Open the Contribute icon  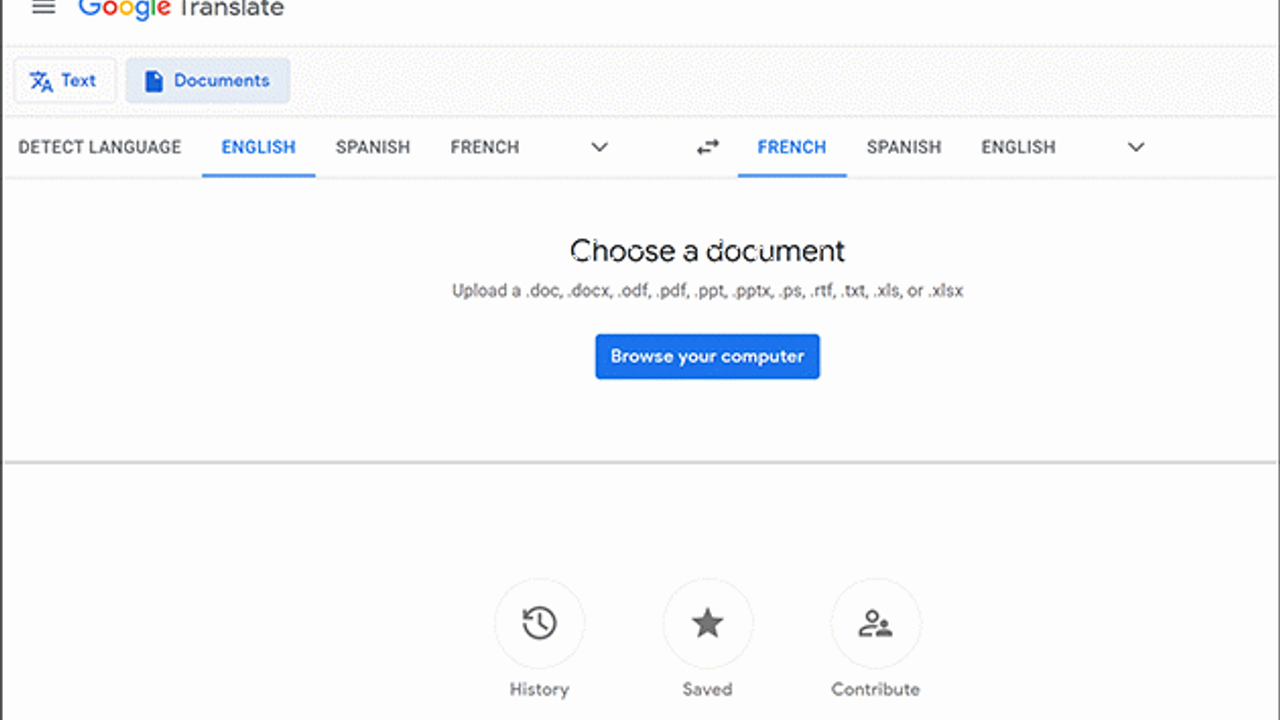point(875,624)
